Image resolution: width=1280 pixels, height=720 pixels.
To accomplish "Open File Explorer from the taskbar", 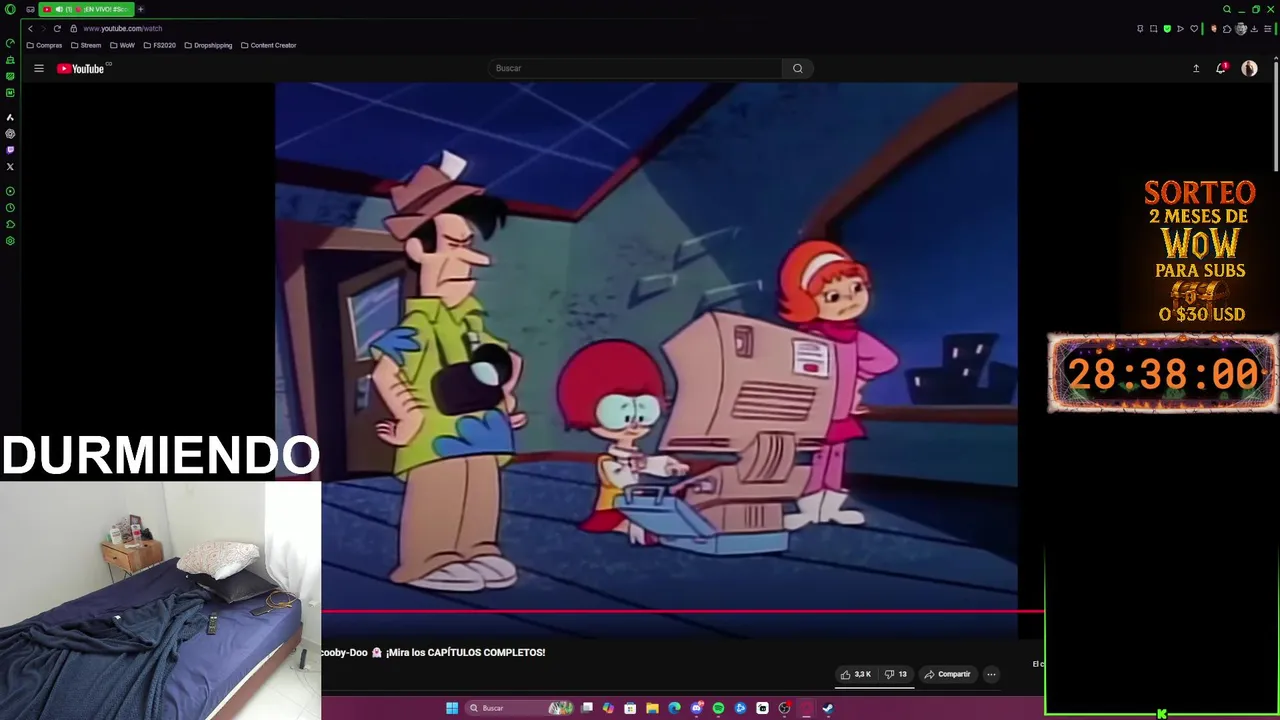I will pos(652,708).
